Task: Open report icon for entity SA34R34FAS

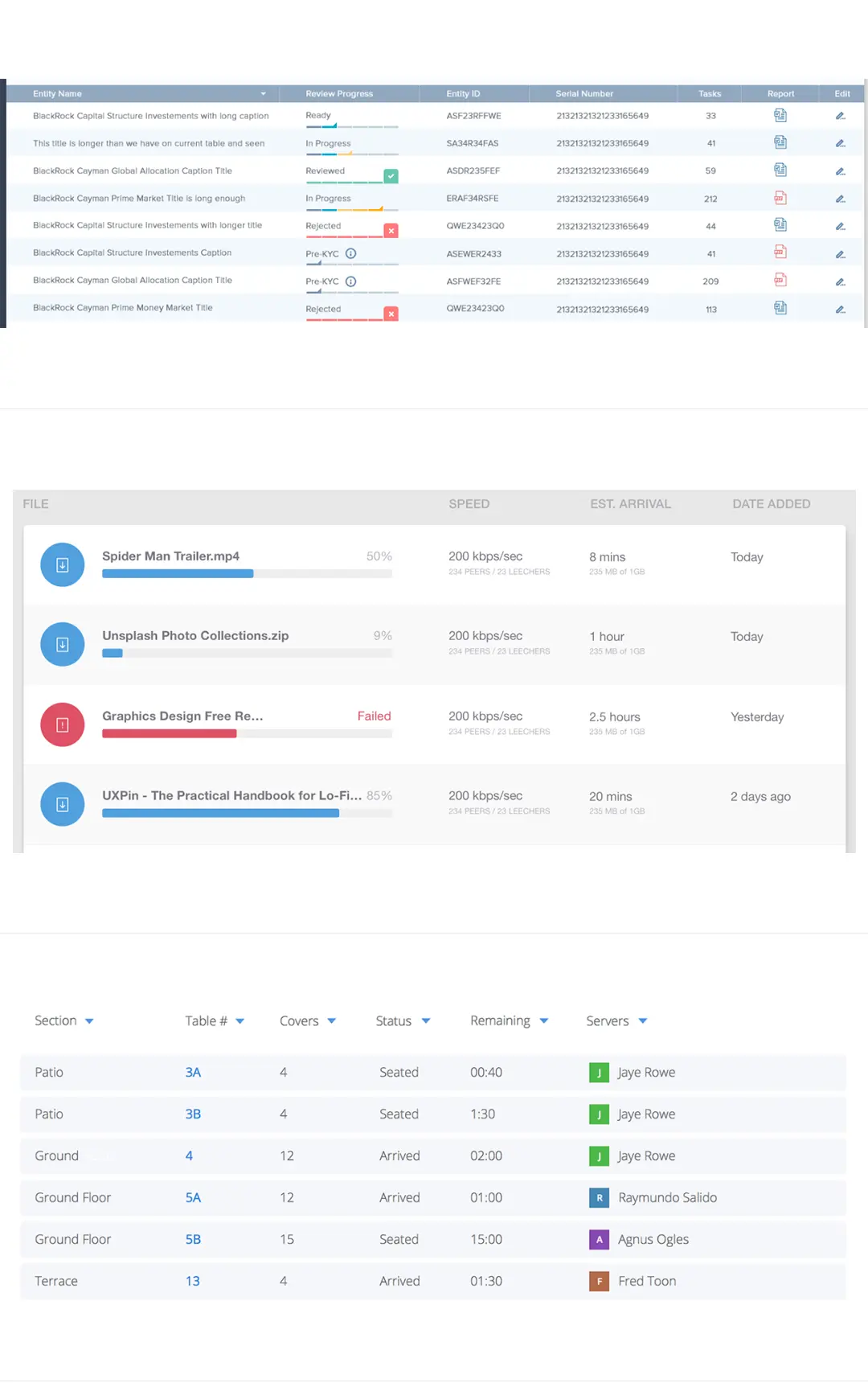Action: pyautogui.click(x=780, y=143)
